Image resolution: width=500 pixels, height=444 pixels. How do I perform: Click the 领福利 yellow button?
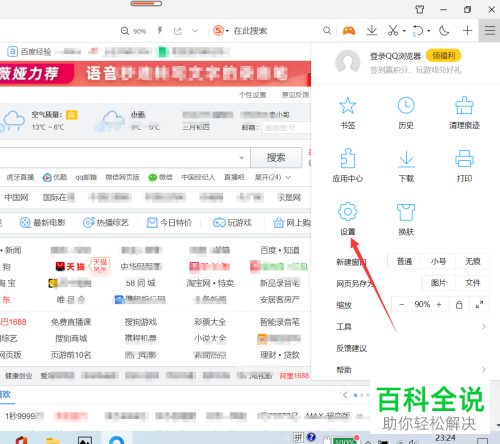pos(443,55)
